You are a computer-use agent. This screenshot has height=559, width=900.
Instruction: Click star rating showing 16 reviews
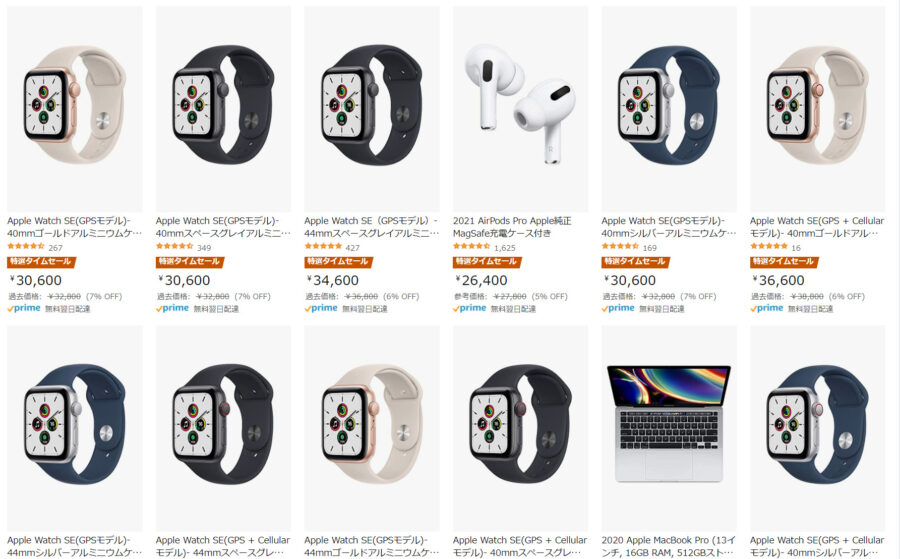coord(769,246)
